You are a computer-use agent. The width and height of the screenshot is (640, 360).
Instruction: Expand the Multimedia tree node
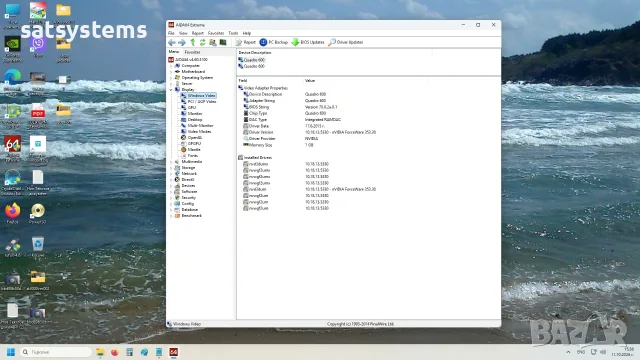click(x=171, y=162)
